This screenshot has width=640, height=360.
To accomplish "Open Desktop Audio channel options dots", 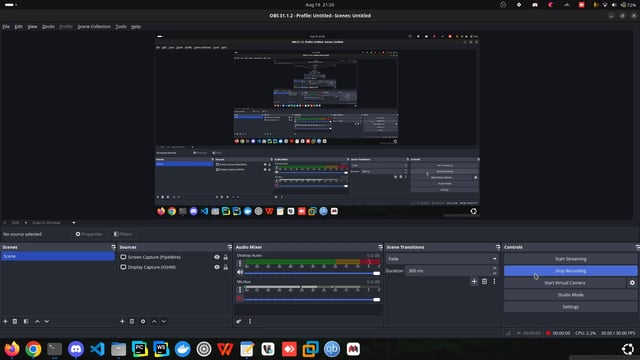I will point(240,264).
